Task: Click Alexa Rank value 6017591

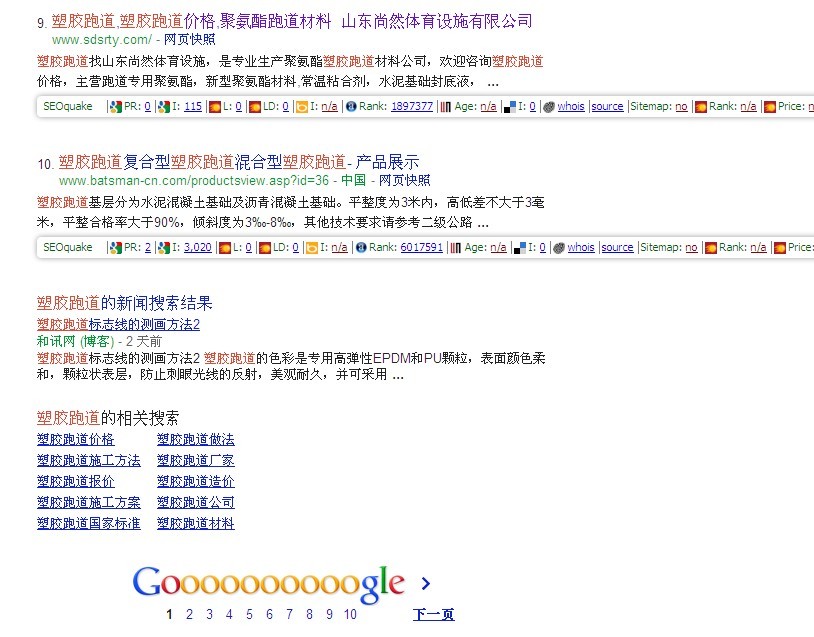Action: (x=422, y=248)
